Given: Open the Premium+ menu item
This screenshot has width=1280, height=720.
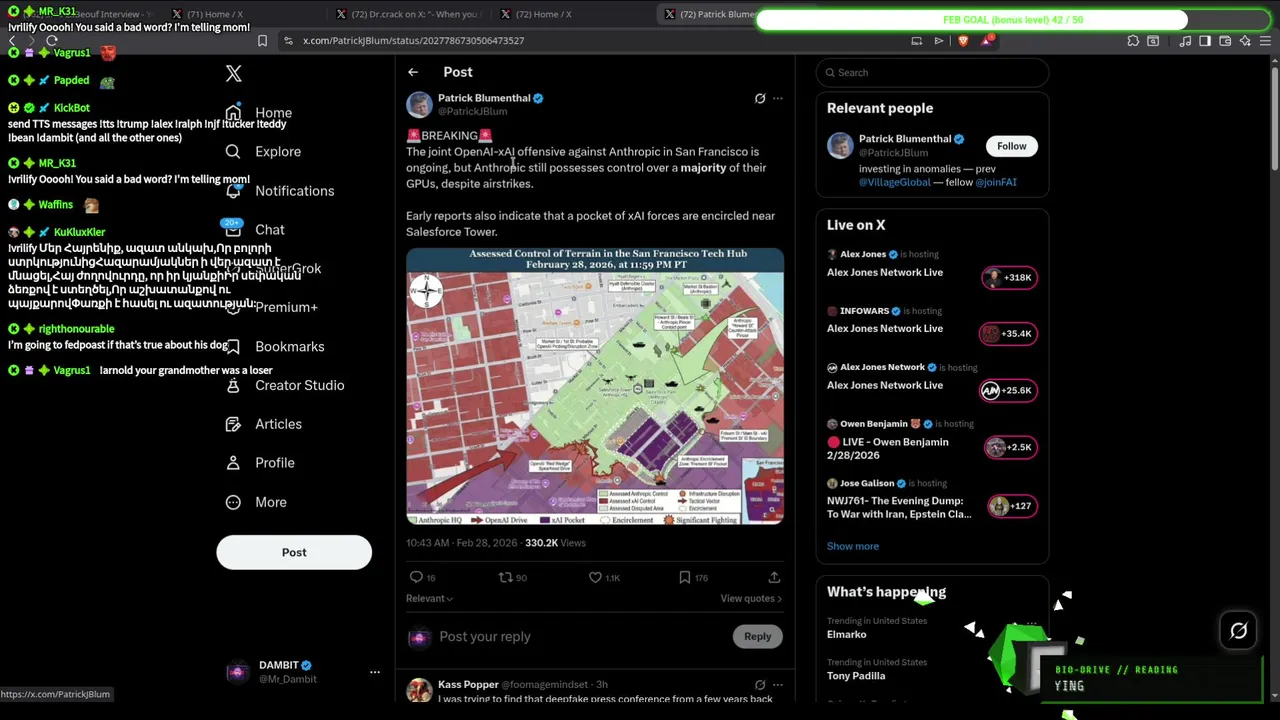Looking at the screenshot, I should (x=271, y=307).
